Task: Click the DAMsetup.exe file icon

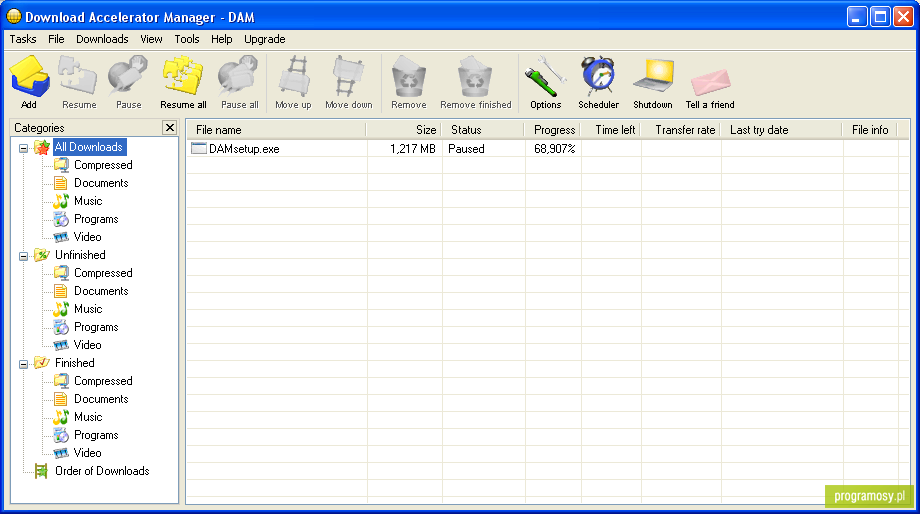Action: coord(199,148)
